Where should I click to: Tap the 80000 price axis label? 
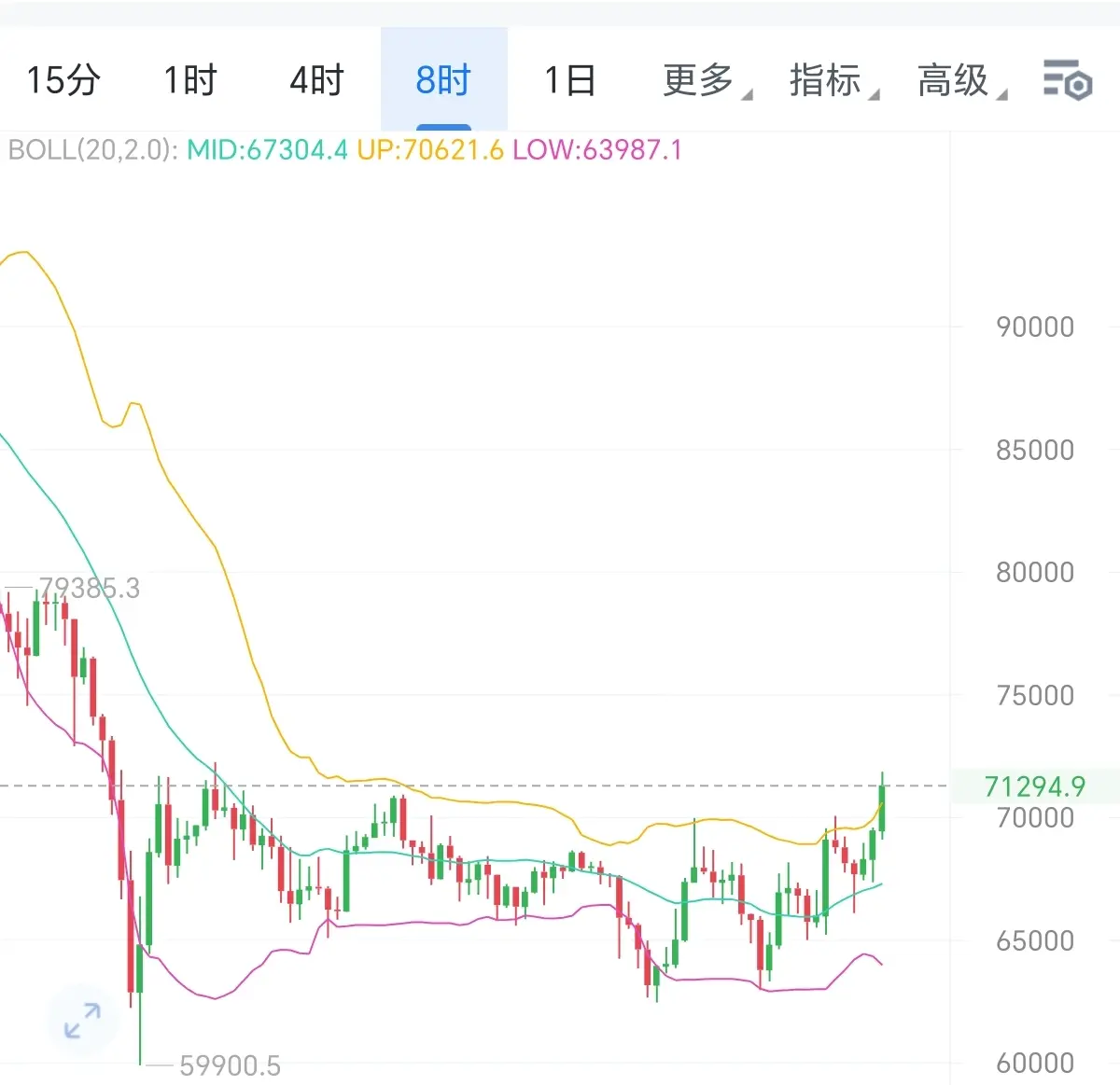[x=1035, y=572]
